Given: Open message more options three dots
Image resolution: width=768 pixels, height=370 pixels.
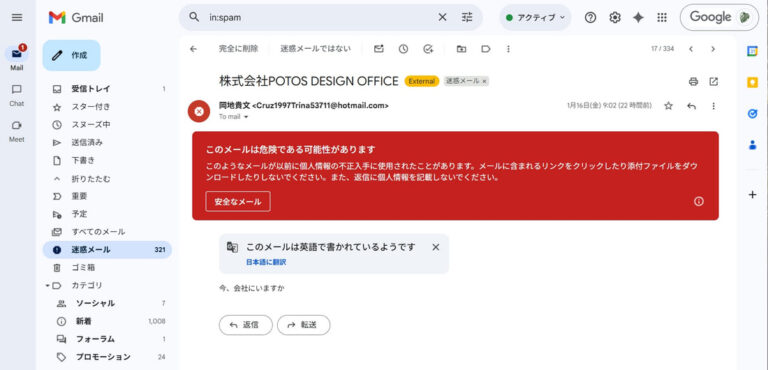Looking at the screenshot, I should coord(713,106).
